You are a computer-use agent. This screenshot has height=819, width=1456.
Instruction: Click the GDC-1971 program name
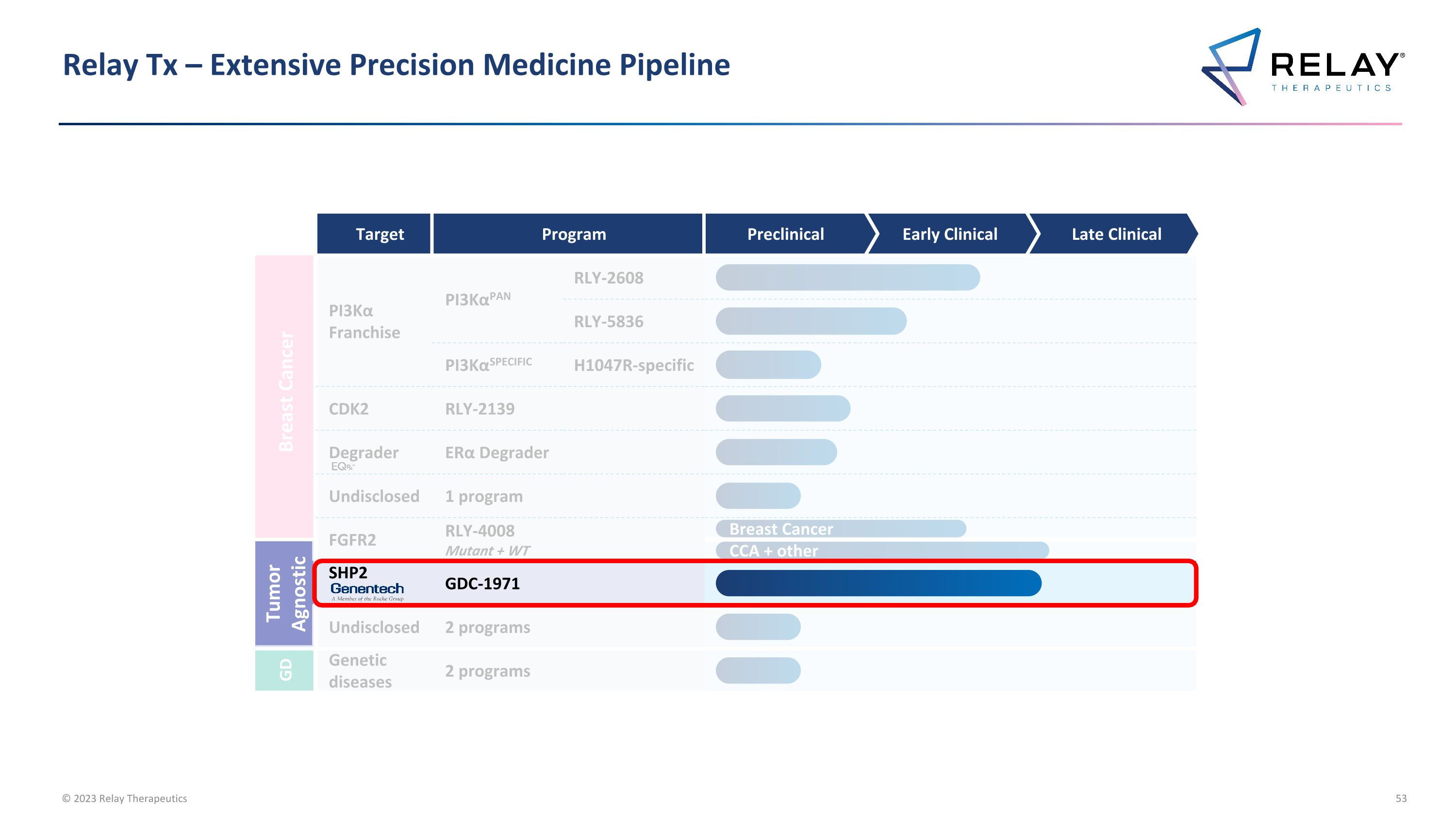[482, 584]
